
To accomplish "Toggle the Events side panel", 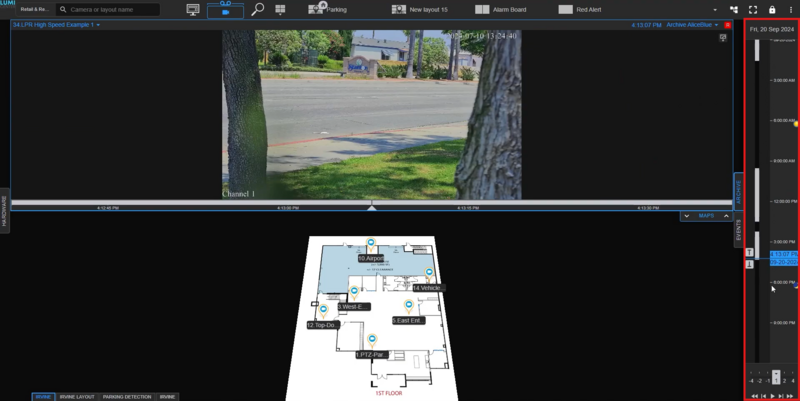I will [x=739, y=230].
